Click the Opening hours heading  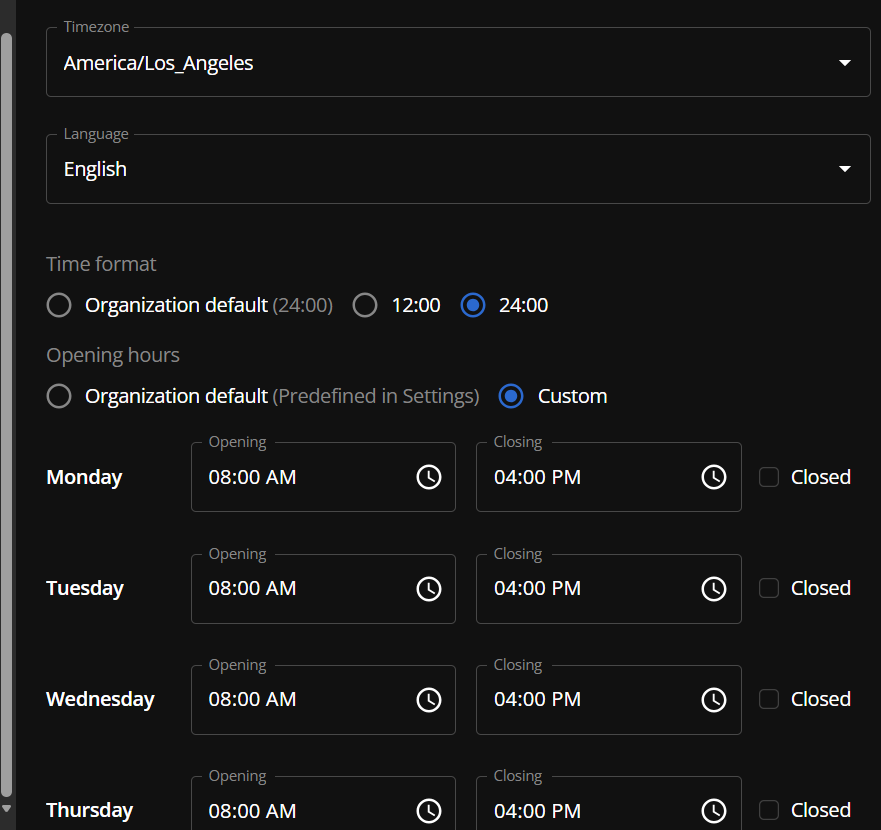[x=113, y=355]
